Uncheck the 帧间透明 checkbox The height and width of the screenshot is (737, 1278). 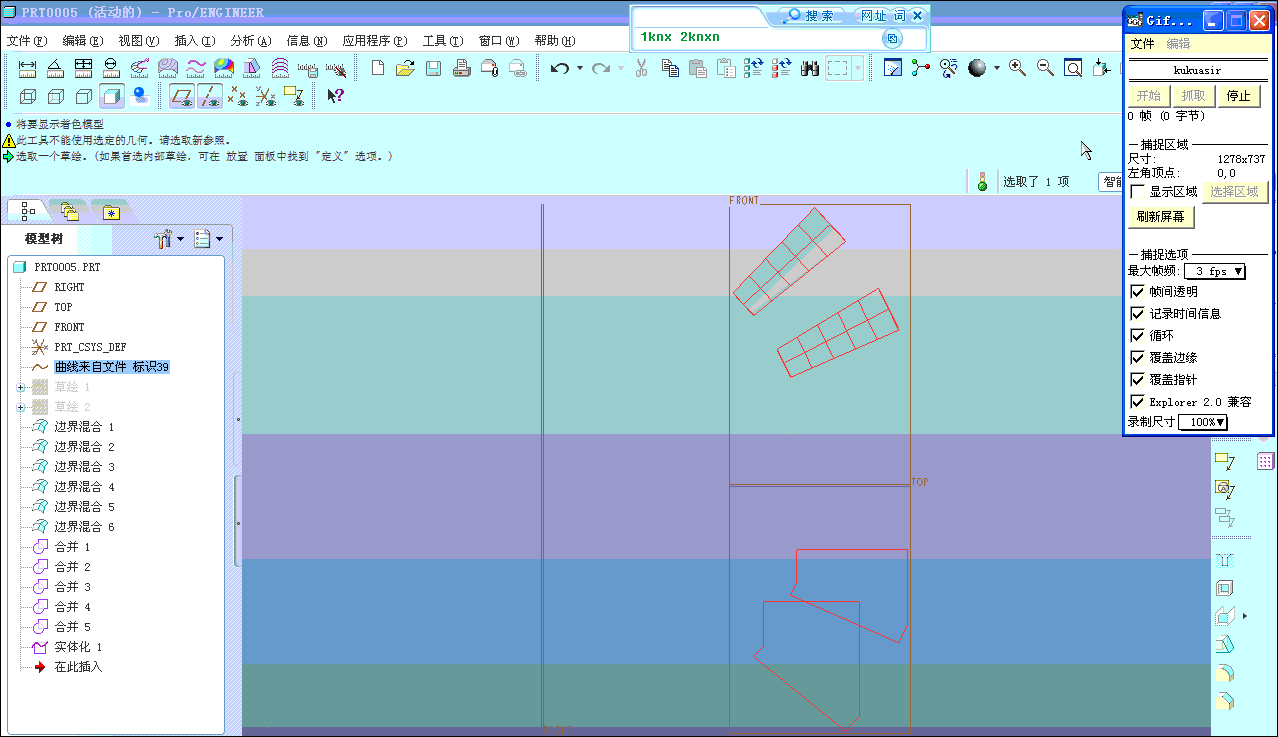[x=1137, y=292]
